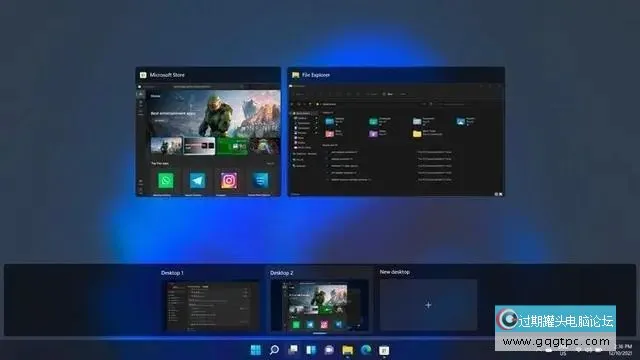The image size is (640, 360).
Task: Click the Search magnifier taskbar icon
Action: click(274, 350)
